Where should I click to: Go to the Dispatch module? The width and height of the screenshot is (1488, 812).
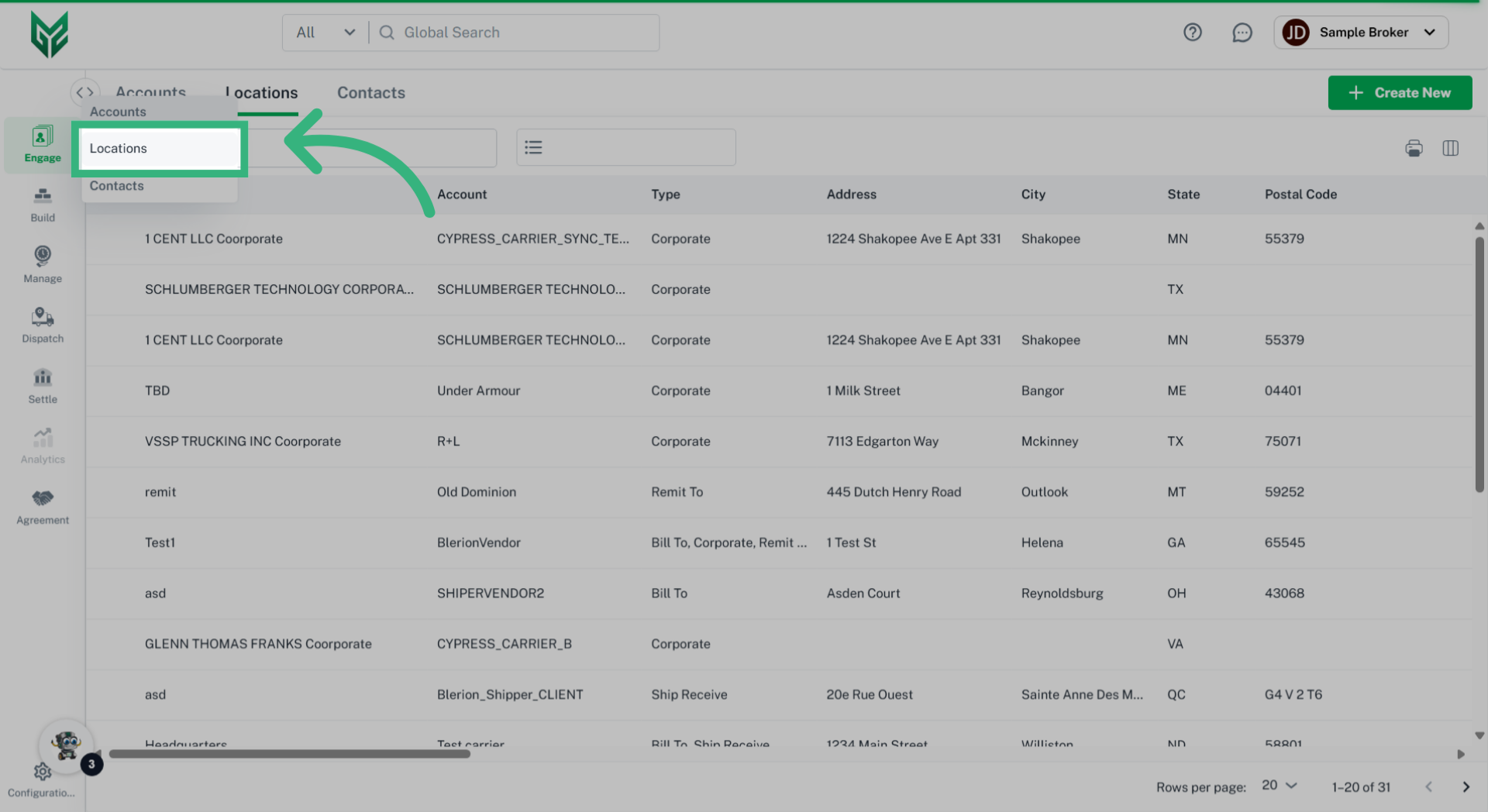[43, 325]
